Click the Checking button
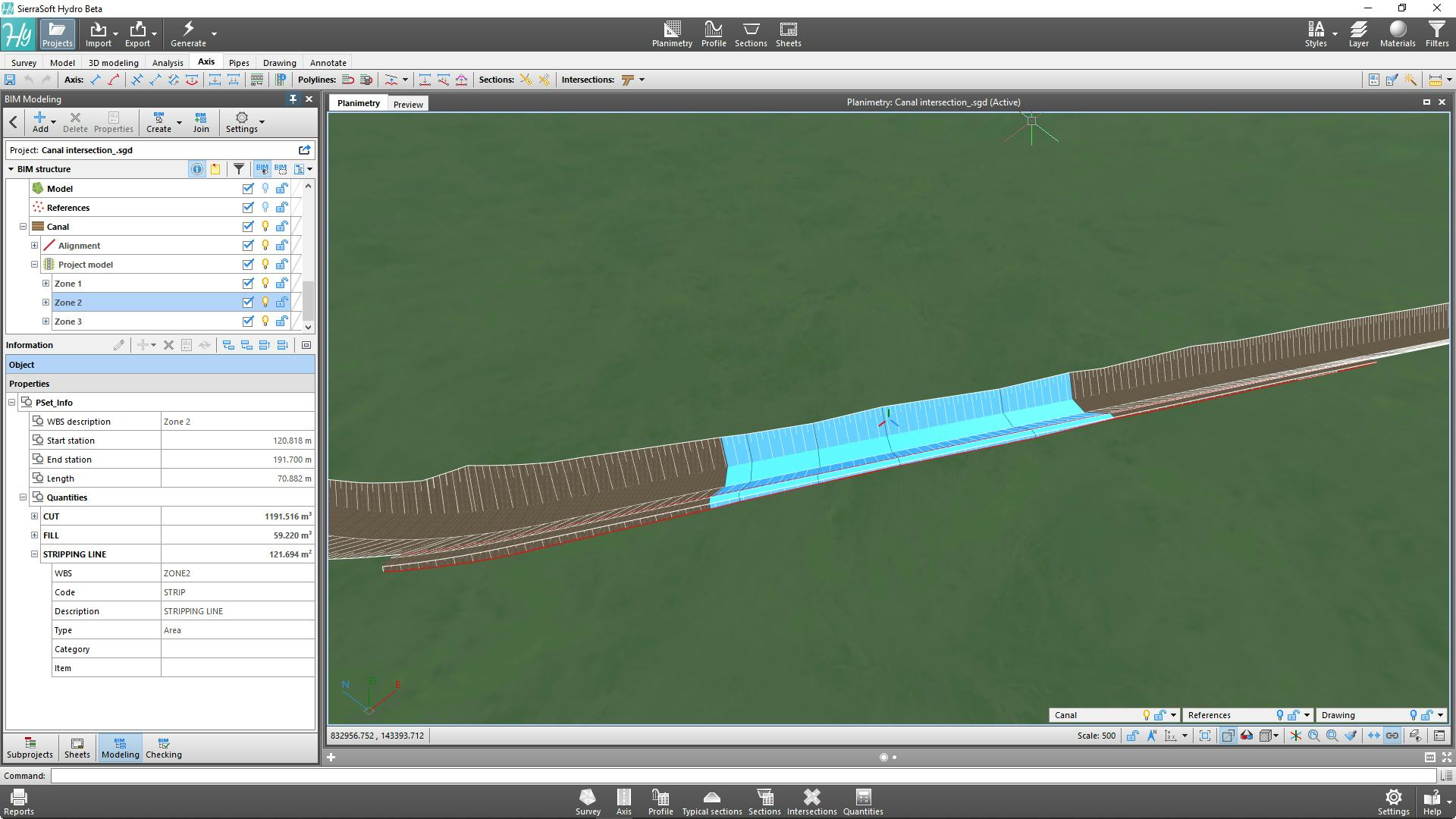 [164, 748]
